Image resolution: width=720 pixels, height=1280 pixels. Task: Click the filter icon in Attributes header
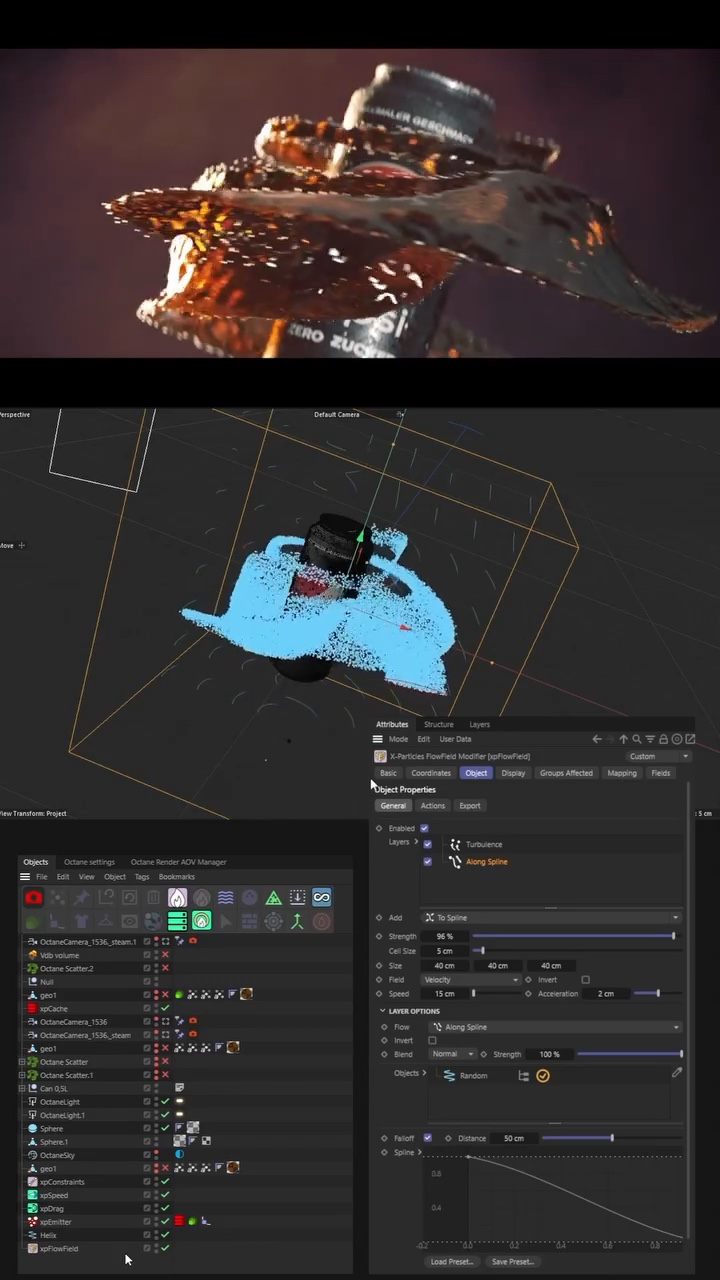tap(650, 739)
